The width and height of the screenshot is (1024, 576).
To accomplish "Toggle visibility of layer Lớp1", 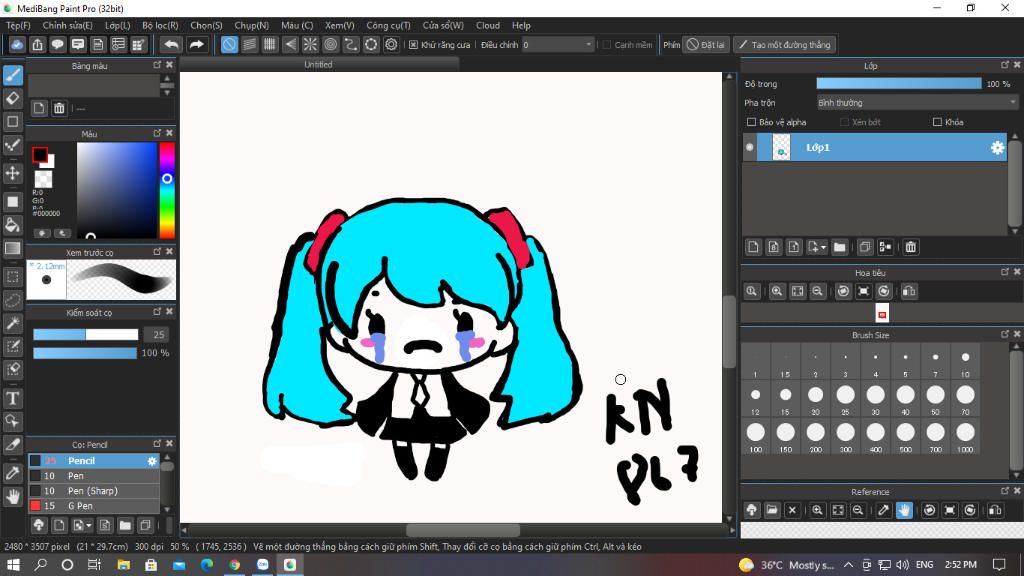I will [x=750, y=148].
